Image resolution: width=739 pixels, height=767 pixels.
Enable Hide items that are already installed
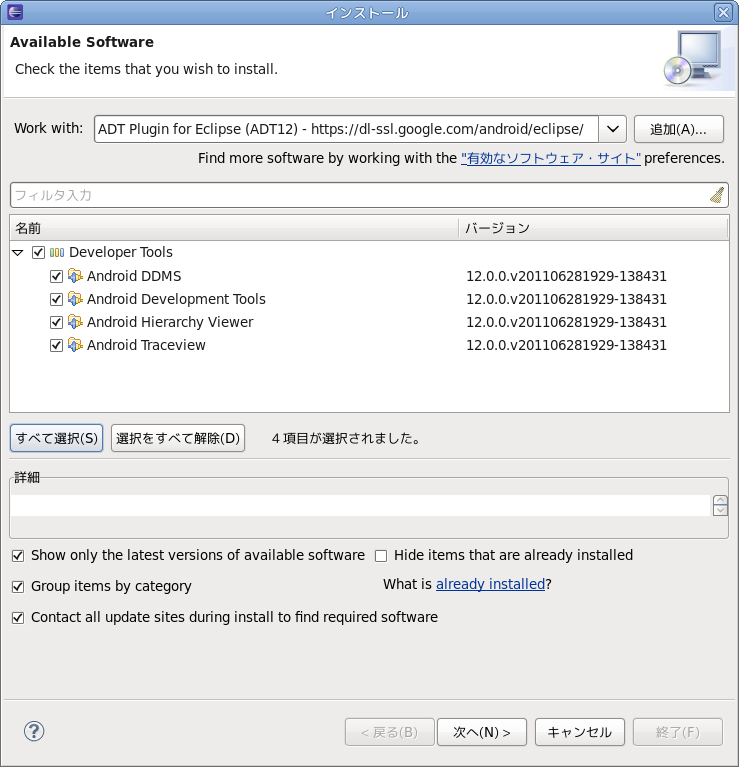tap(381, 556)
